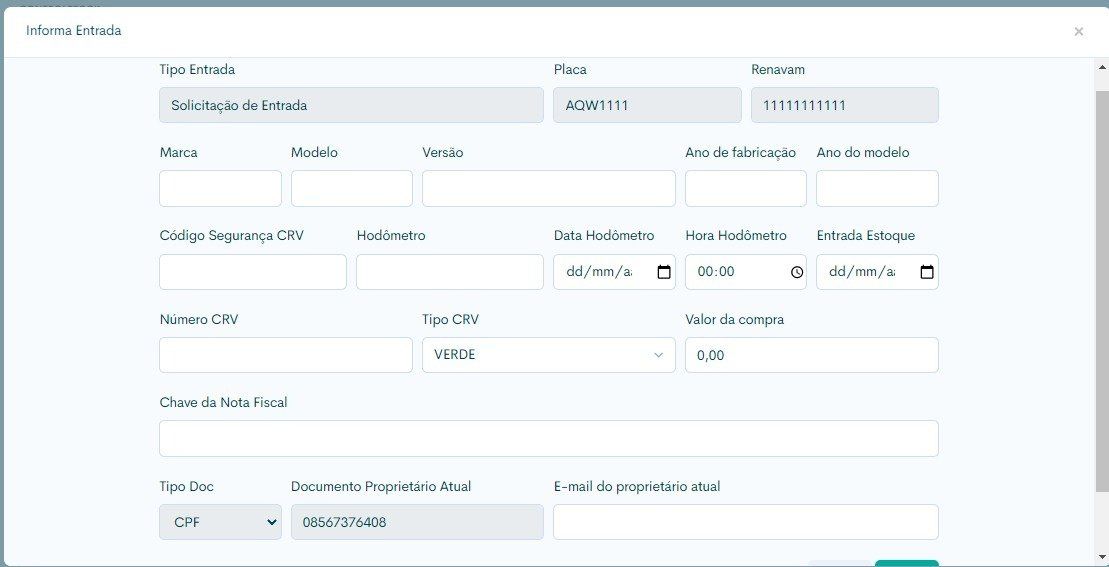Select the Versão input box
This screenshot has height=567, width=1109.
pyautogui.click(x=548, y=188)
